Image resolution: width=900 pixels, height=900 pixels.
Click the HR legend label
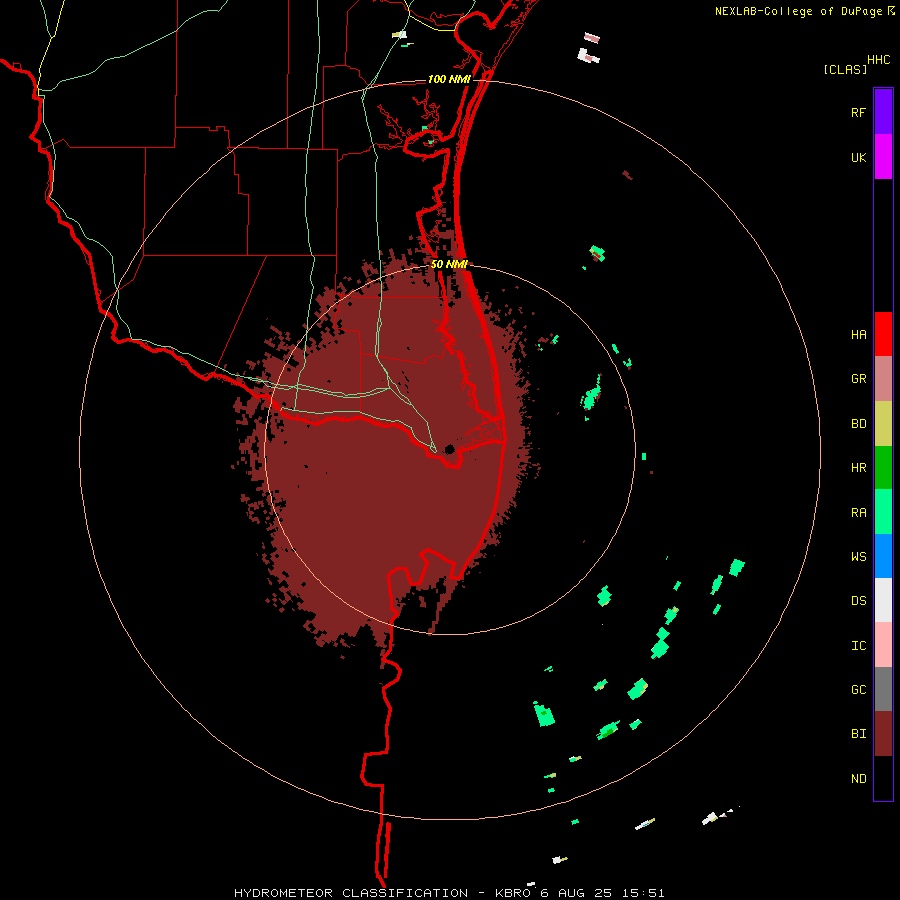[x=858, y=468]
